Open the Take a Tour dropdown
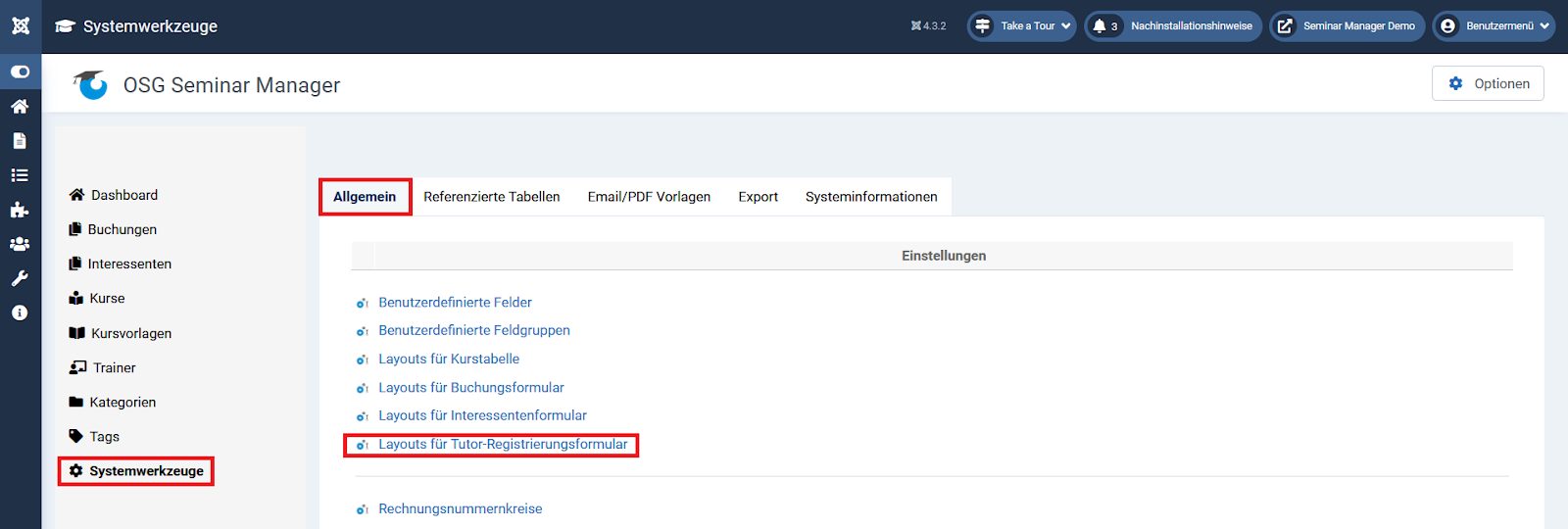This screenshot has width=1568, height=529. tap(1021, 26)
